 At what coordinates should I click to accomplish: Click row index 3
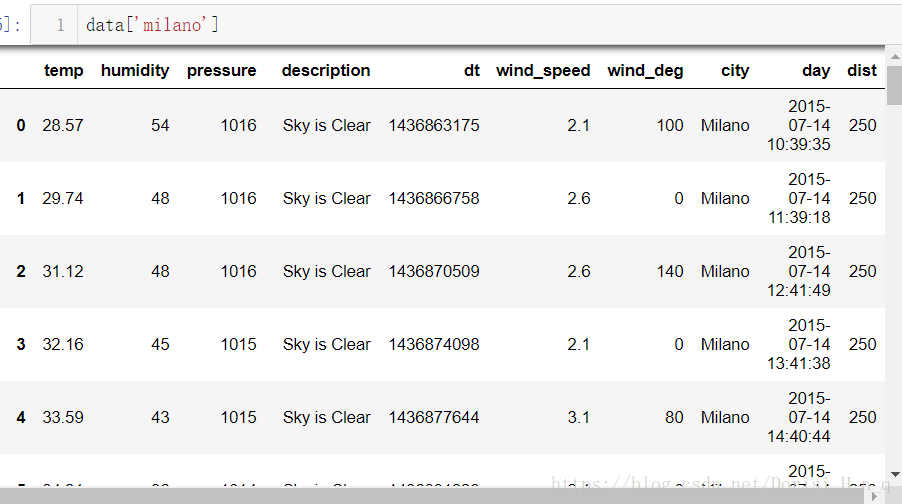(x=21, y=345)
